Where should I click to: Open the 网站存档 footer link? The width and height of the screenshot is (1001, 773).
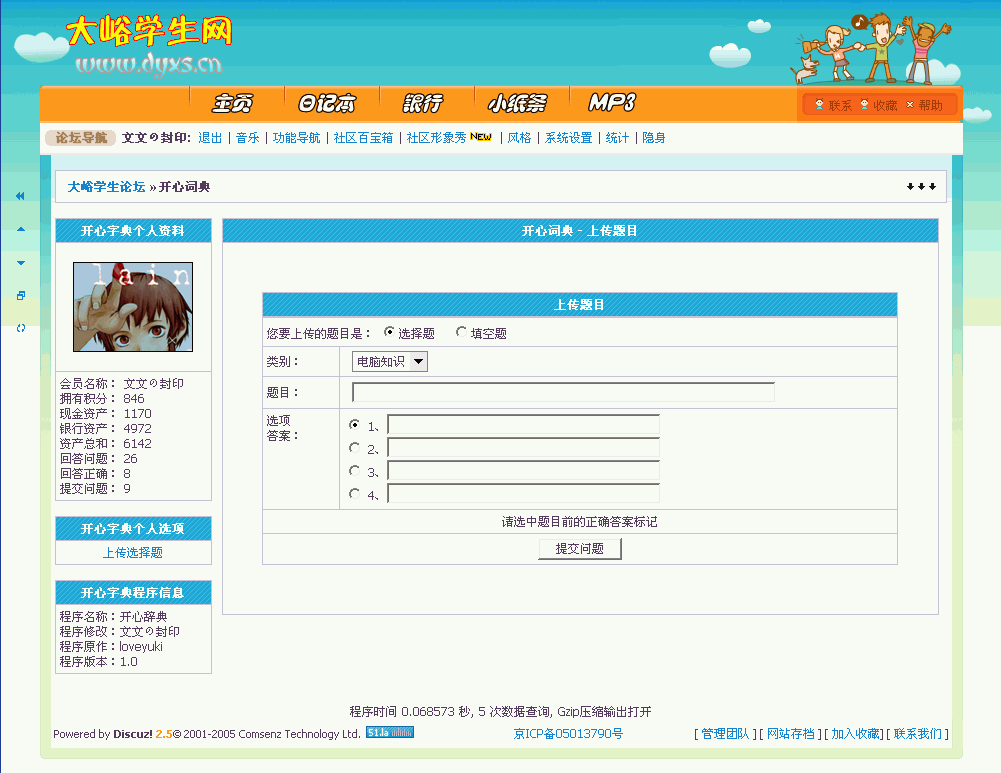click(x=790, y=734)
